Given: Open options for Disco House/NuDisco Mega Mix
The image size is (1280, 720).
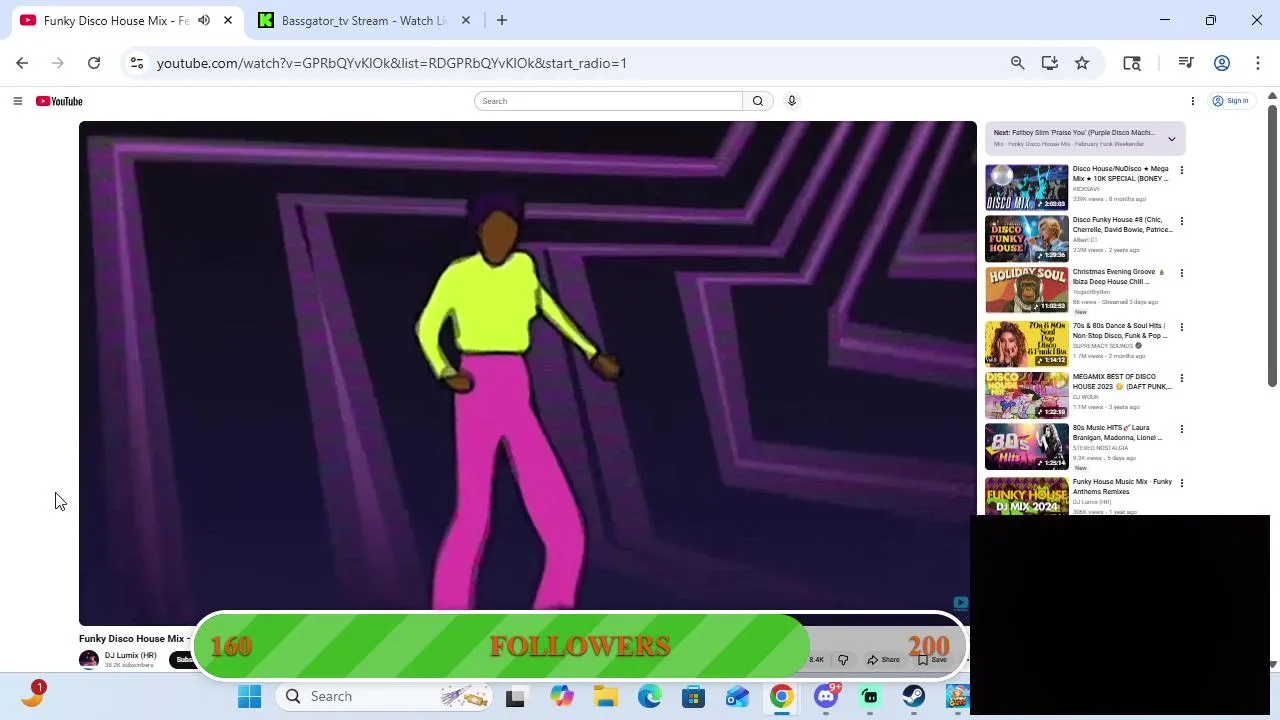Looking at the screenshot, I should coord(1181,170).
